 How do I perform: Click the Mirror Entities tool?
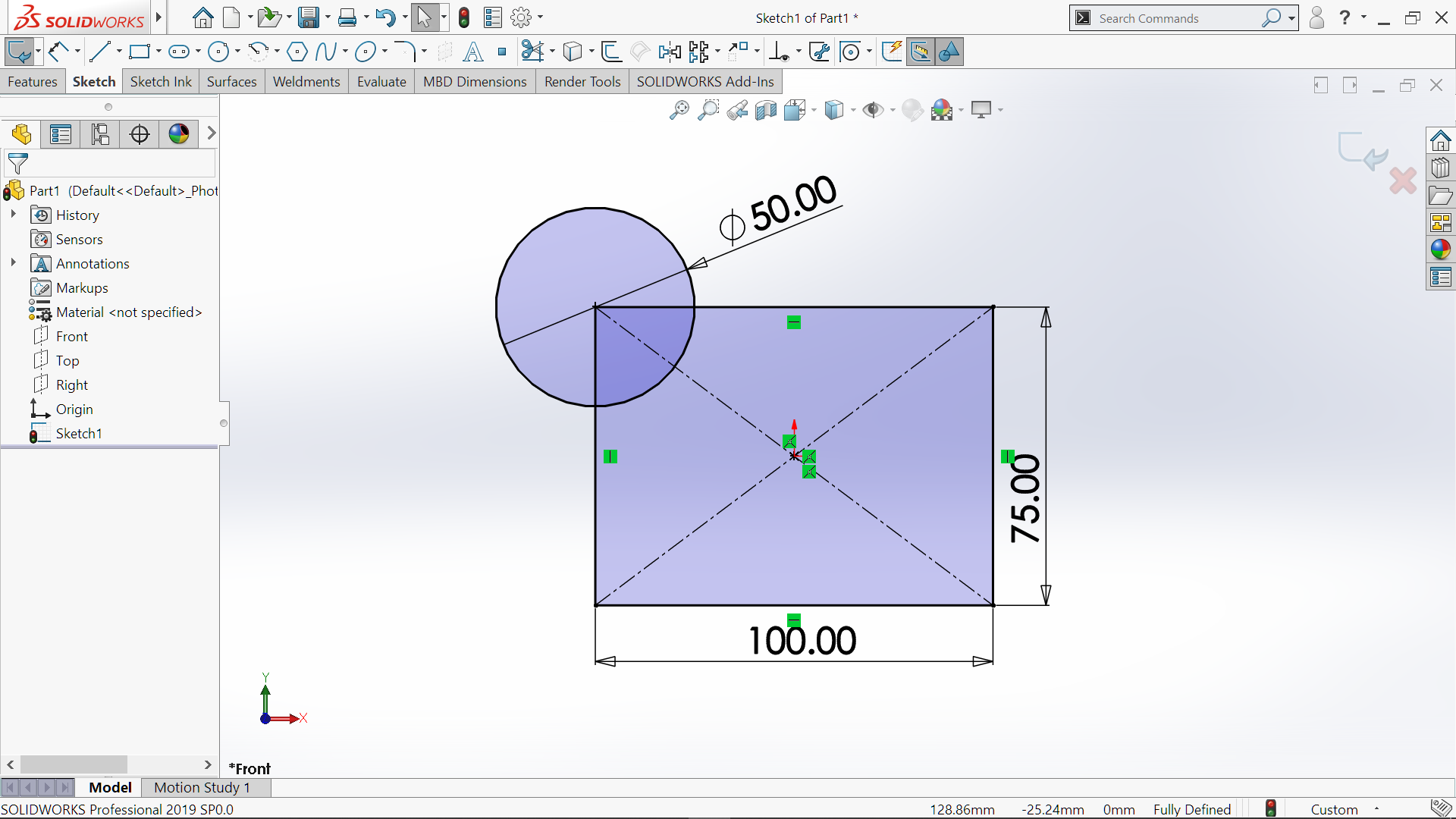click(x=670, y=52)
